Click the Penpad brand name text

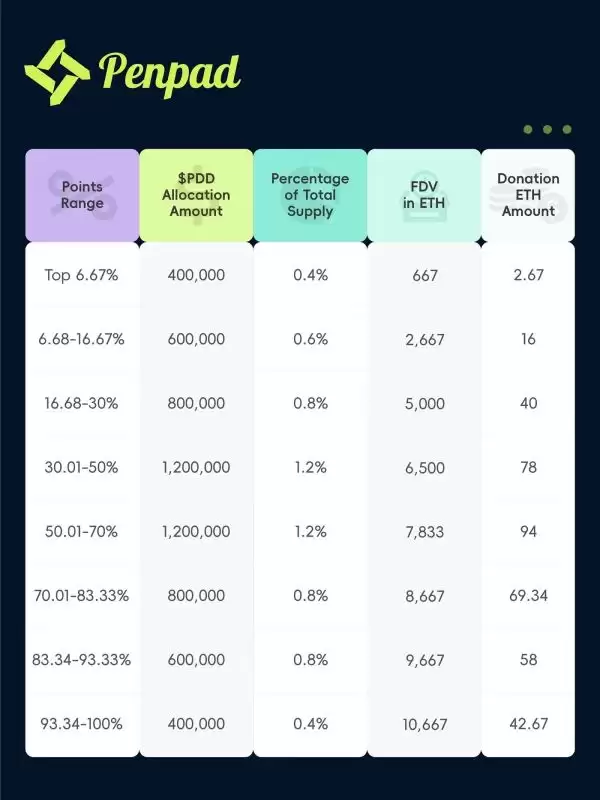click(170, 73)
